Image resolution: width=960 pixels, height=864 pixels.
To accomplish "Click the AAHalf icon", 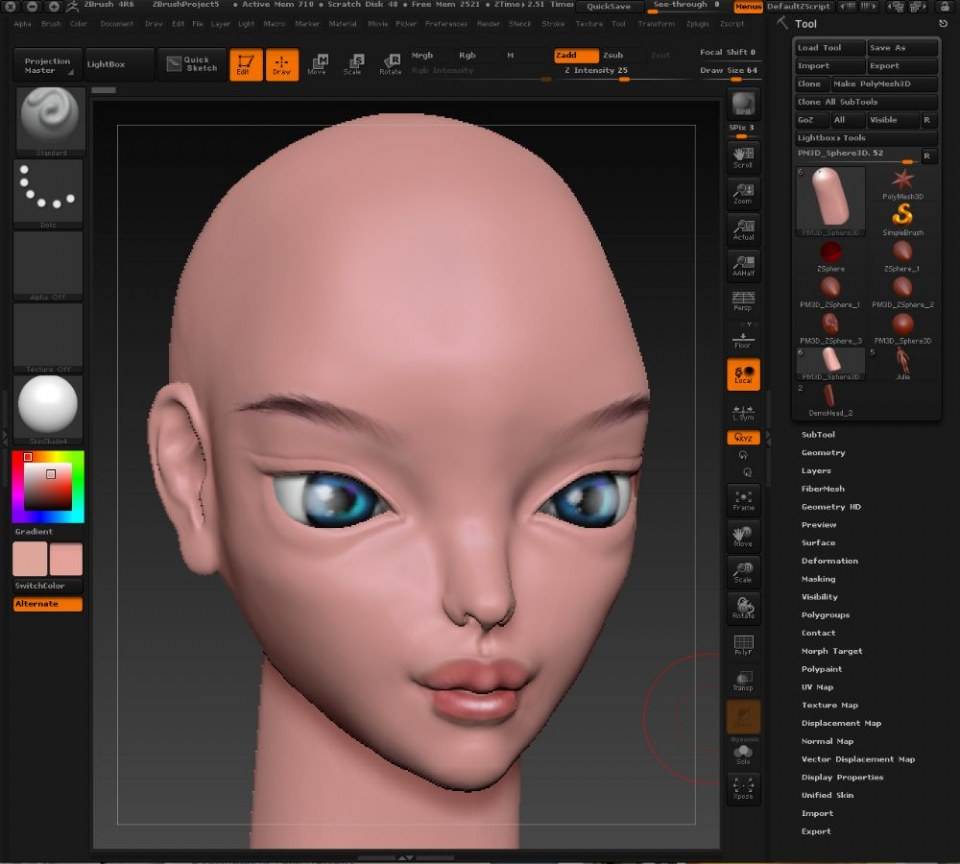I will click(743, 265).
